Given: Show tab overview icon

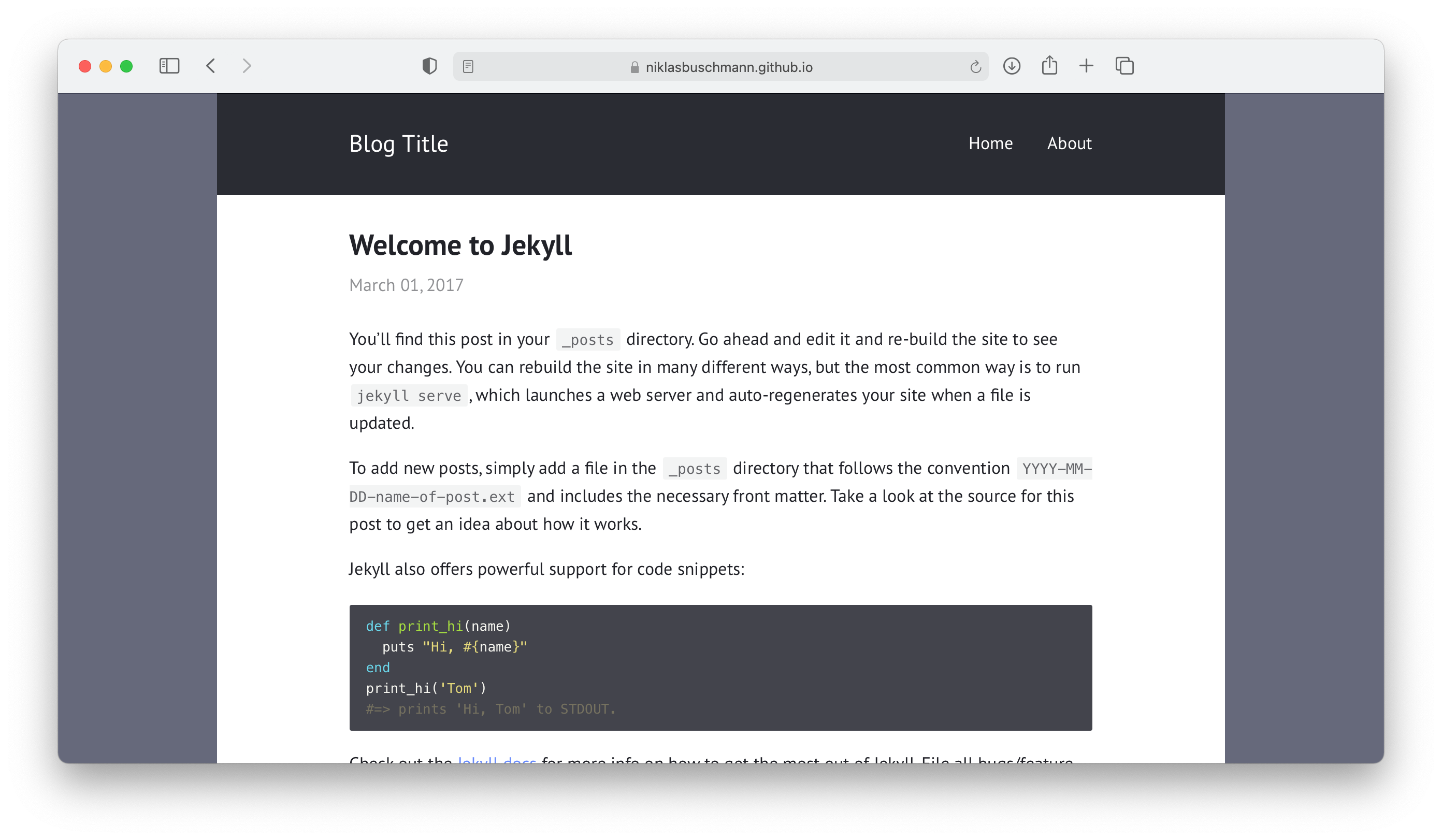Looking at the screenshot, I should pyautogui.click(x=1124, y=66).
